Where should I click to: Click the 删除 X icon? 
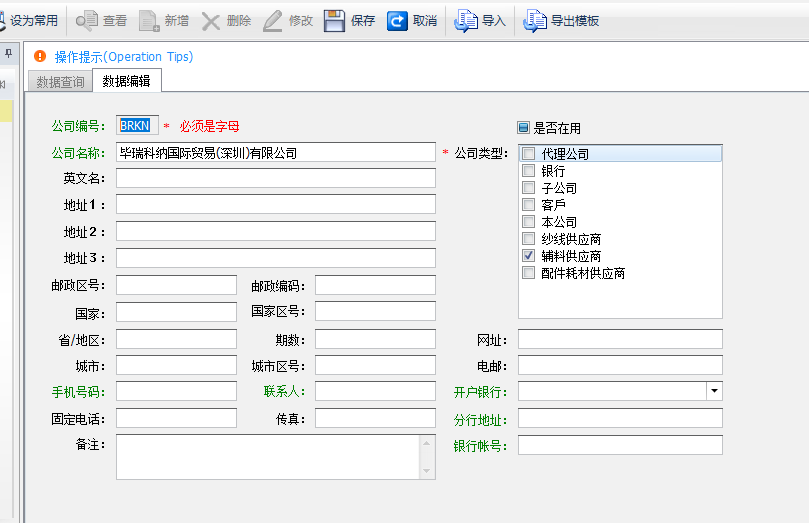tap(211, 21)
